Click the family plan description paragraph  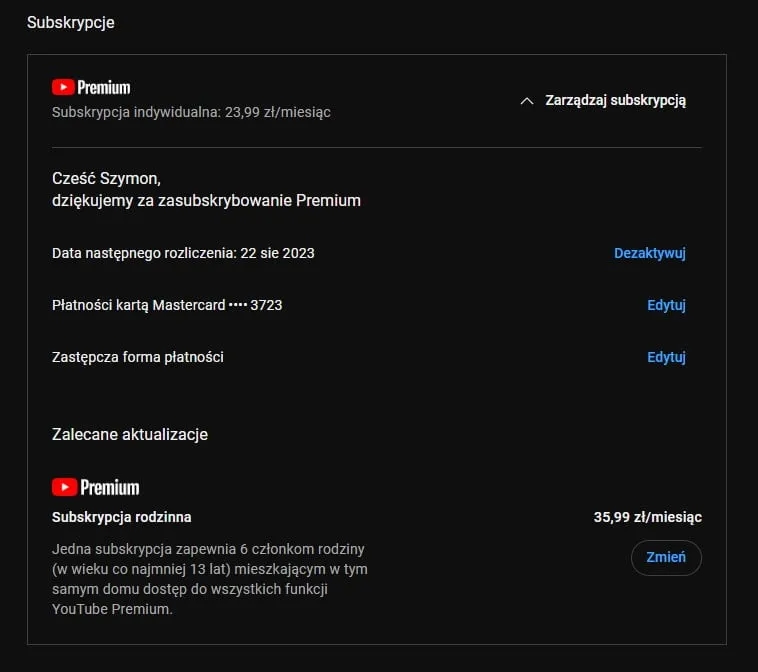[210, 579]
